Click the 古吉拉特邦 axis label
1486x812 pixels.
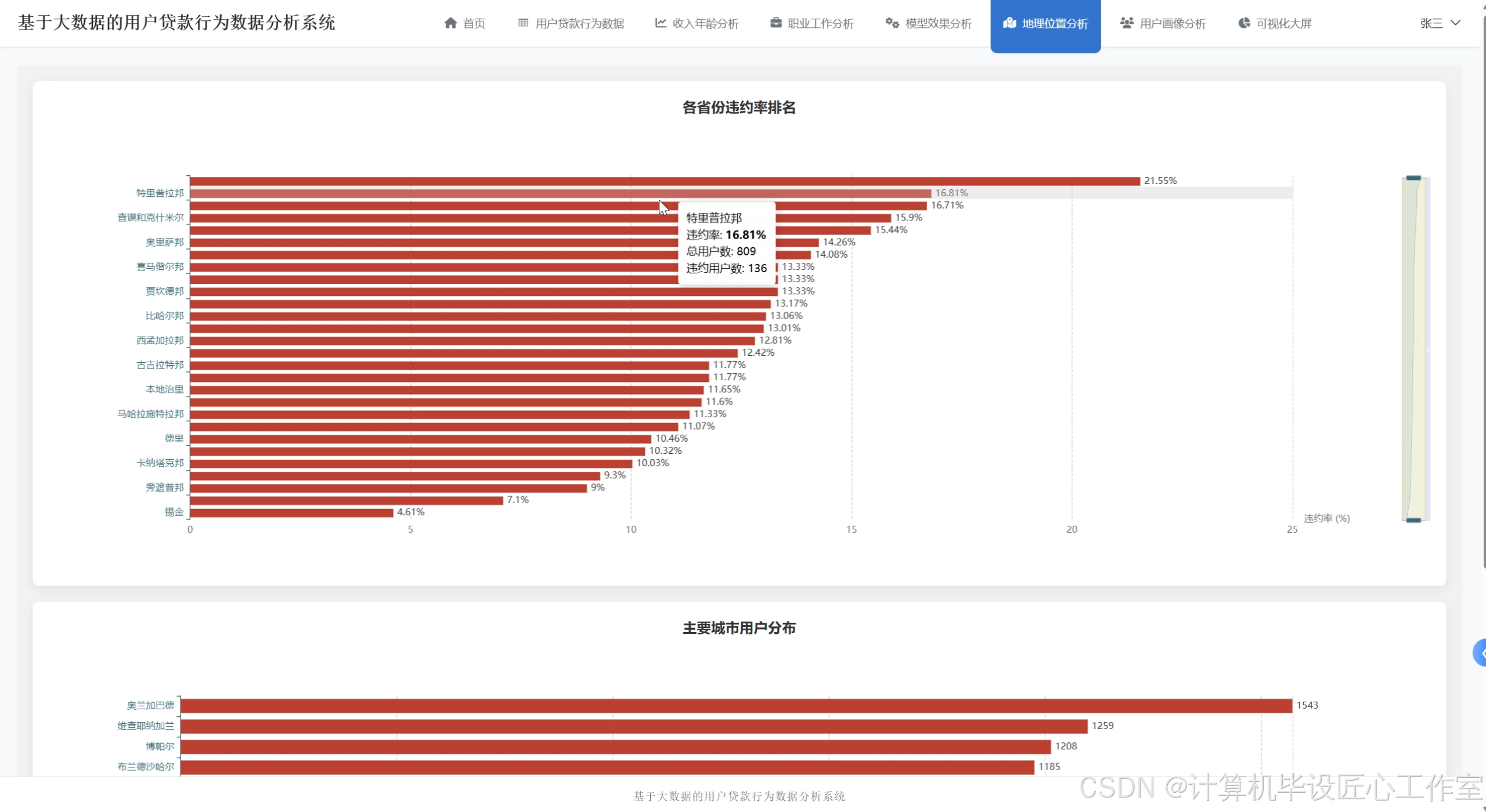pyautogui.click(x=160, y=365)
